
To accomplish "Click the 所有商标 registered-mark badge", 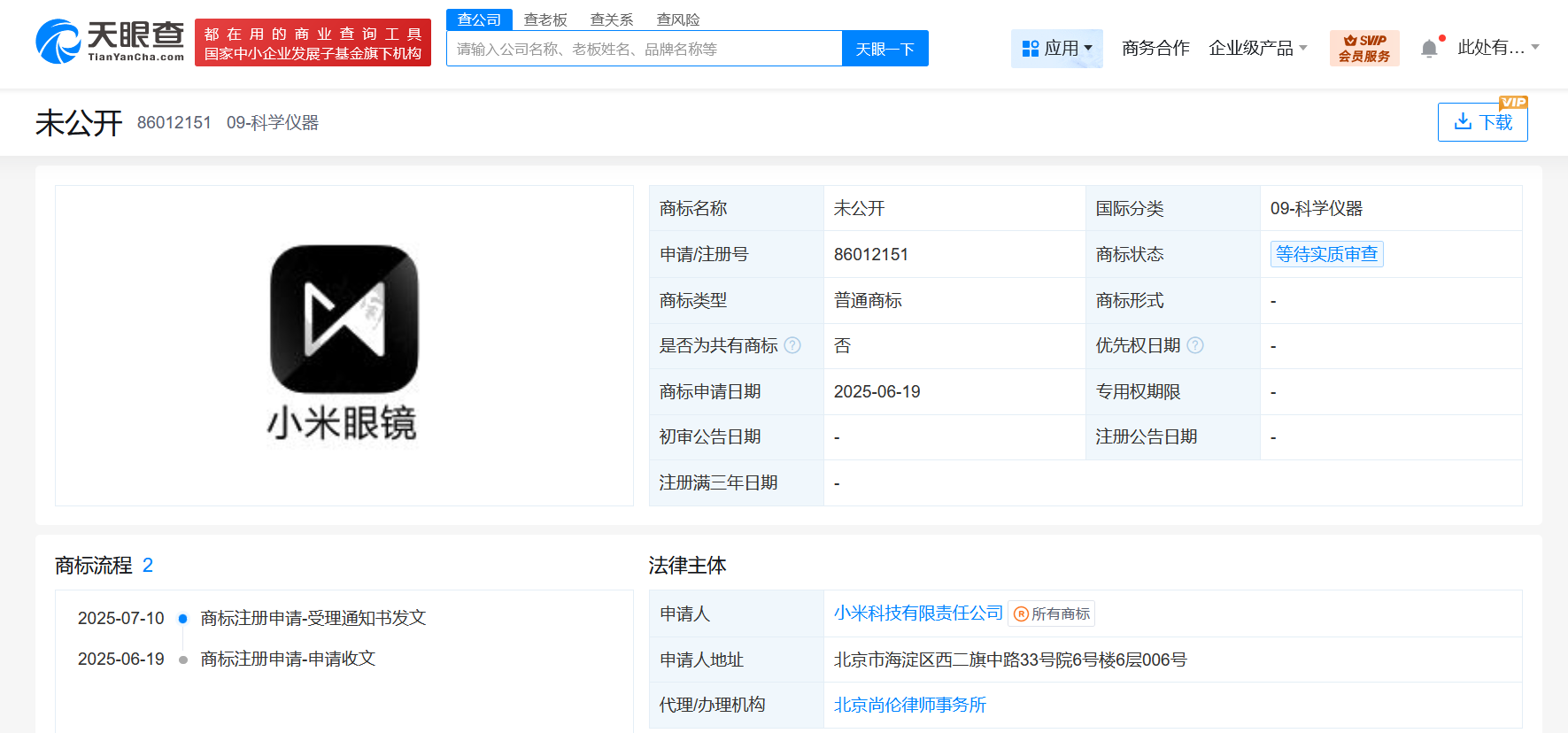I will pyautogui.click(x=1052, y=613).
